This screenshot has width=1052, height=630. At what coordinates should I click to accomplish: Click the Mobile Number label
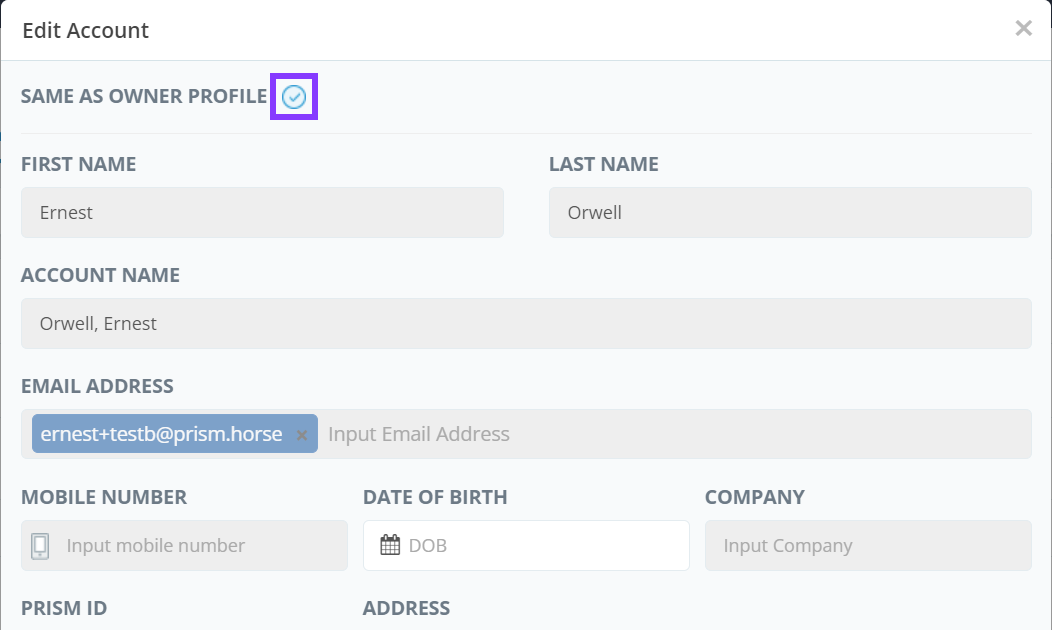104,497
